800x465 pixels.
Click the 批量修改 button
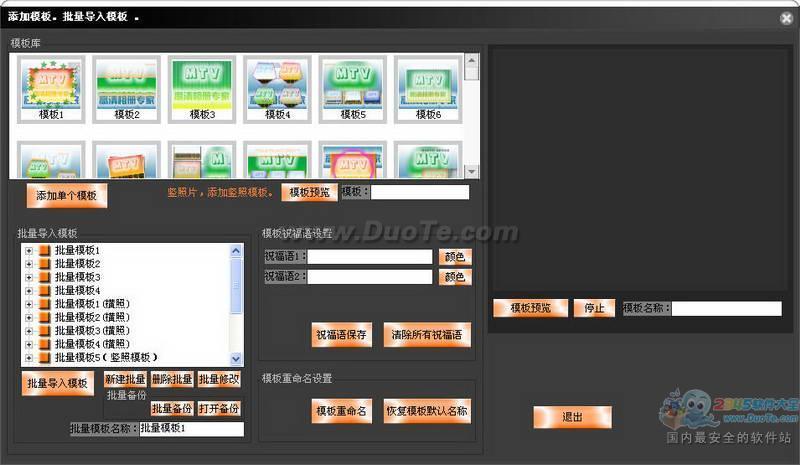point(219,379)
